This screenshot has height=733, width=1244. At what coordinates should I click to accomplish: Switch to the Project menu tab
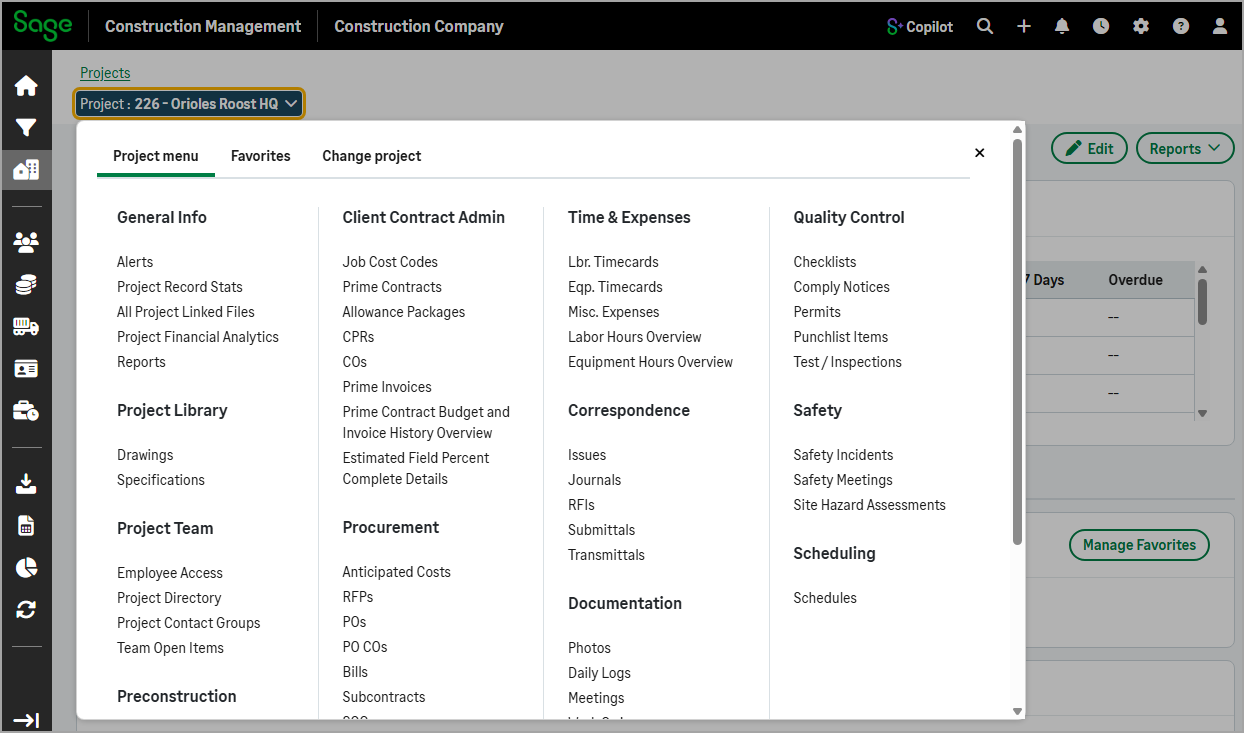(156, 156)
